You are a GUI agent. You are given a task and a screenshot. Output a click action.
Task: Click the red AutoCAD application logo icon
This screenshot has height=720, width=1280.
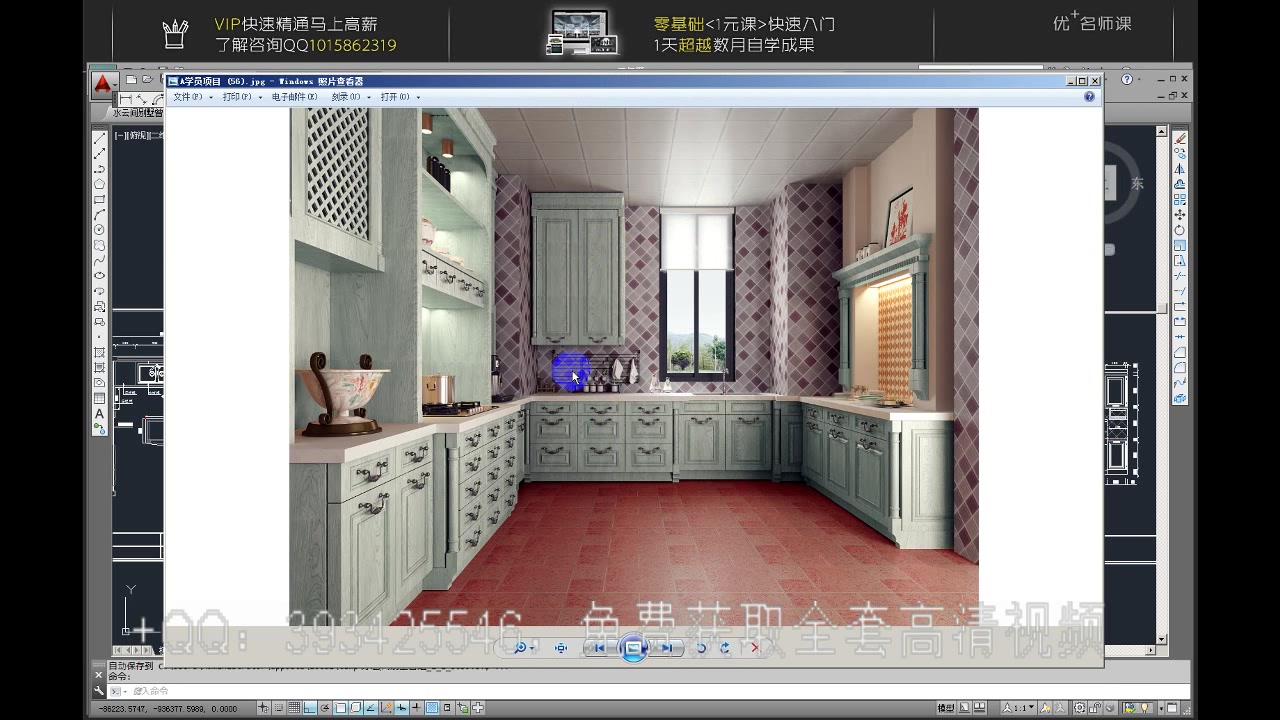click(x=104, y=82)
